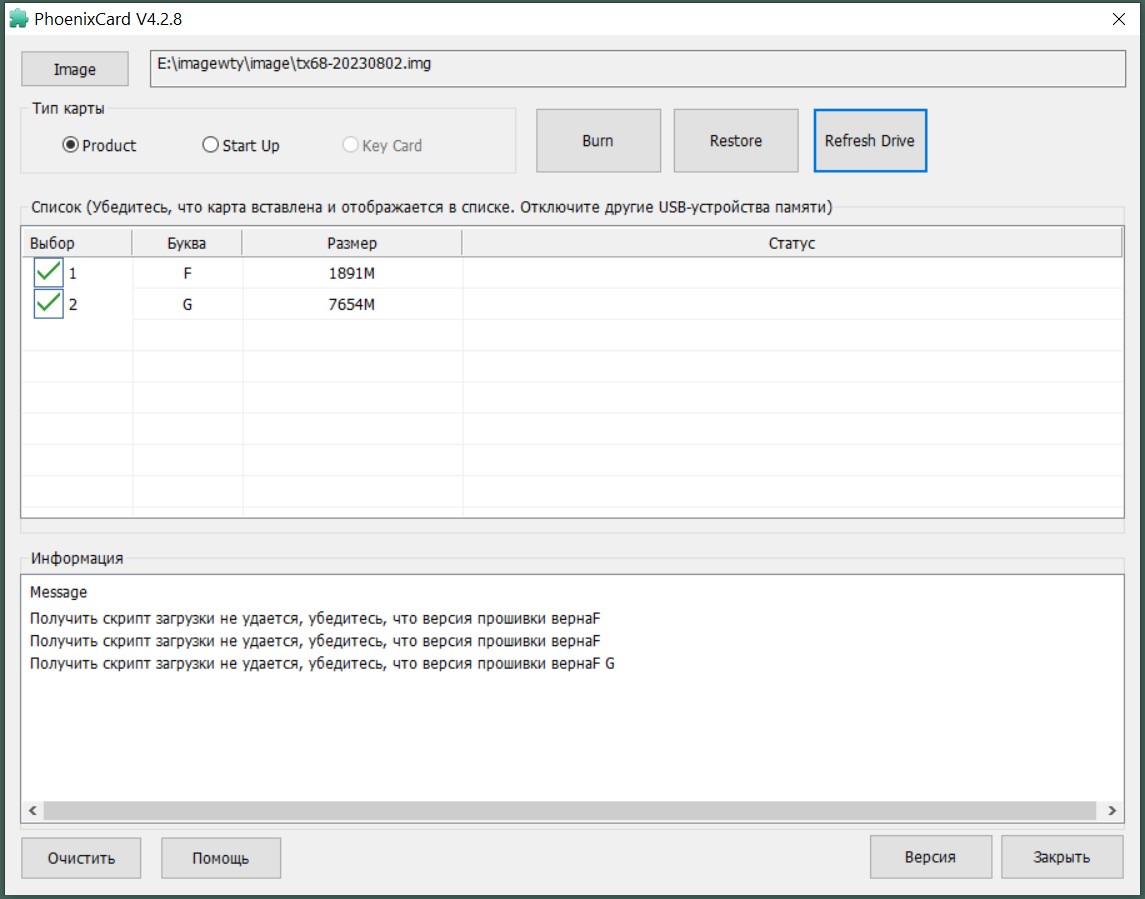Click the Версия button
The width and height of the screenshot is (1145, 899).
pyautogui.click(x=930, y=857)
